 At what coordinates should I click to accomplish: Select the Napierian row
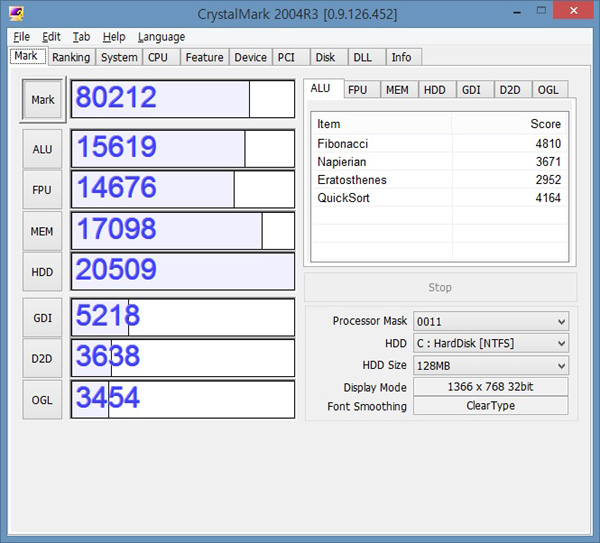440,161
